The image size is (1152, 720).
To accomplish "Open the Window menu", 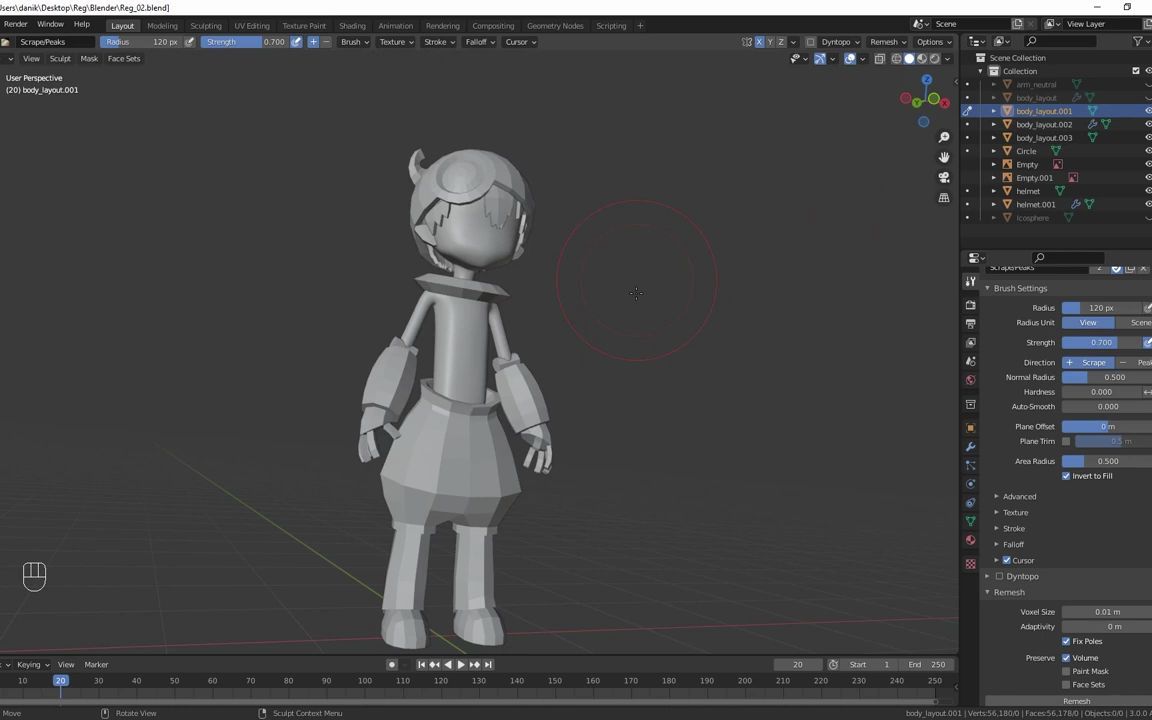I will coord(50,24).
